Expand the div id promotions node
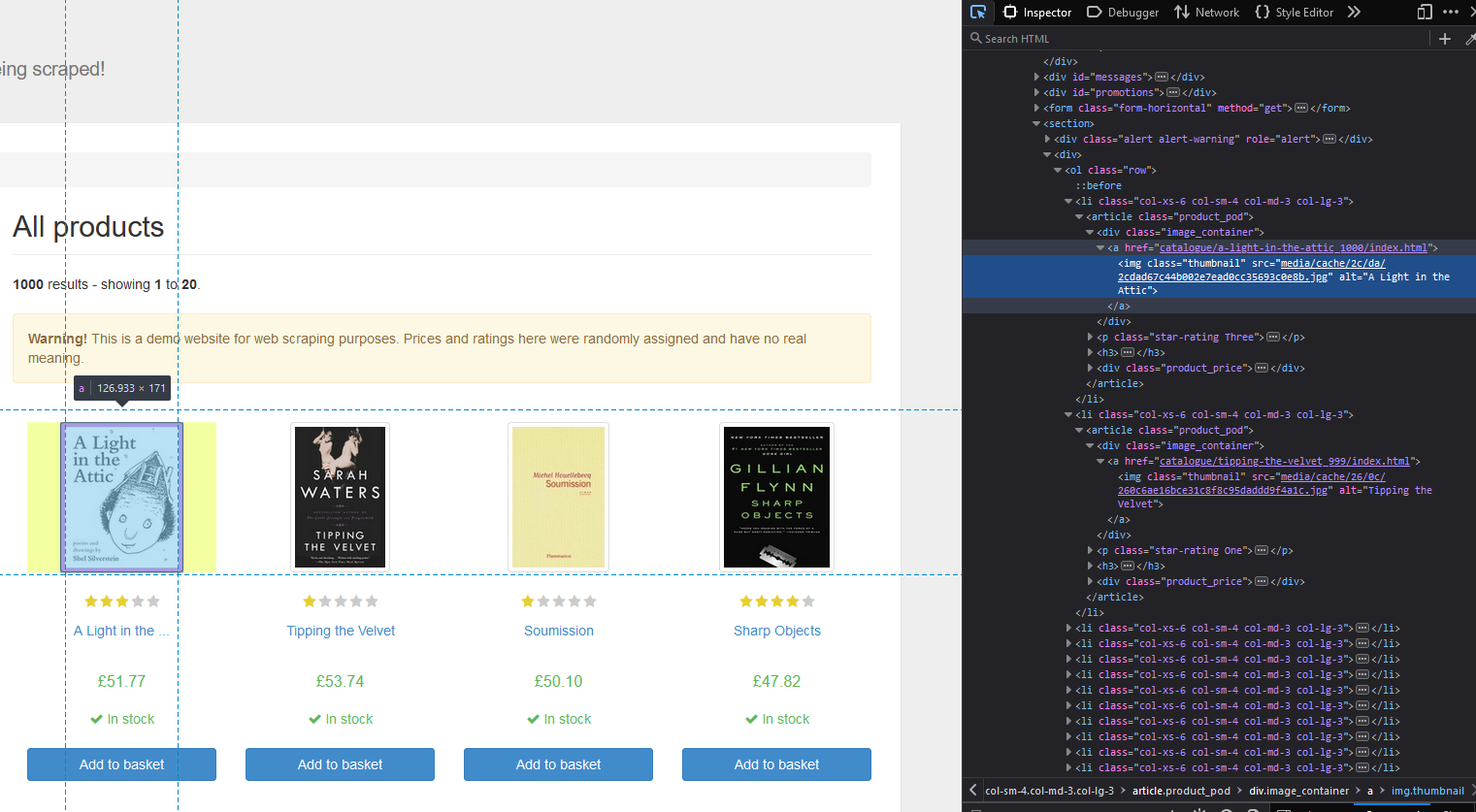The width and height of the screenshot is (1476, 812). pyautogui.click(x=1036, y=93)
